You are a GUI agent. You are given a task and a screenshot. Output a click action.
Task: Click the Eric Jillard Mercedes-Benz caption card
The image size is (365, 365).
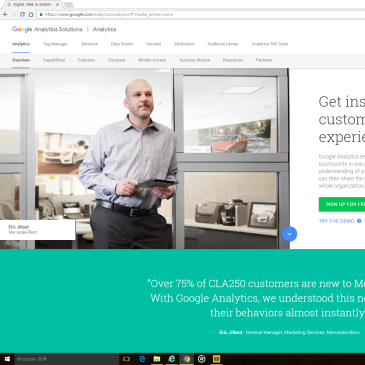tap(38, 230)
